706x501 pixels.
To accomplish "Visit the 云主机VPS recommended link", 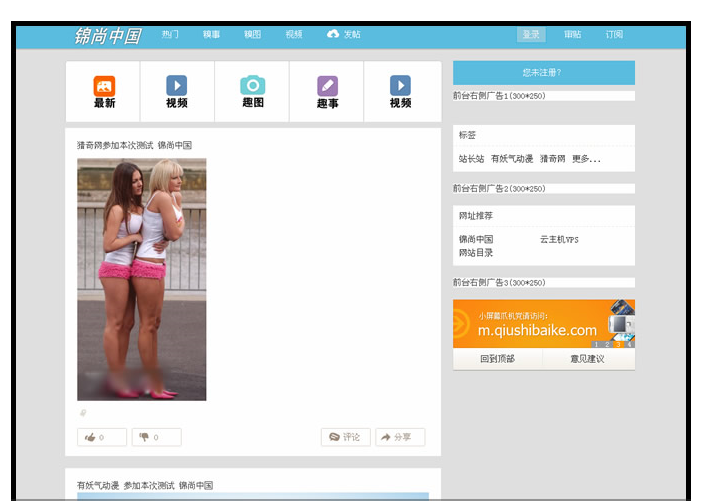I will pyautogui.click(x=559, y=240).
